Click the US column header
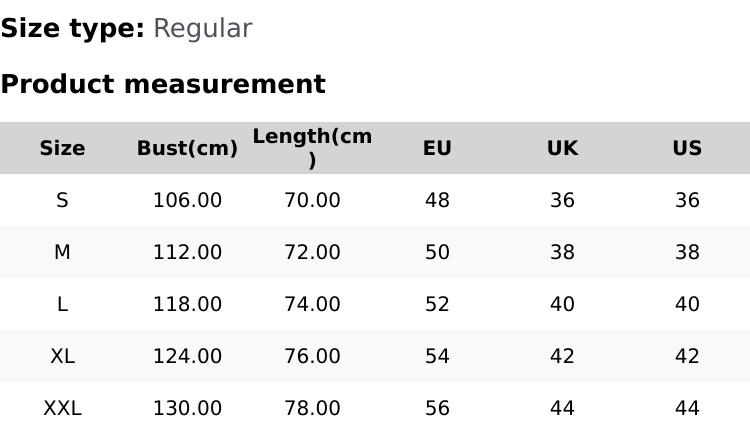This screenshot has height=434, width=750. click(687, 148)
